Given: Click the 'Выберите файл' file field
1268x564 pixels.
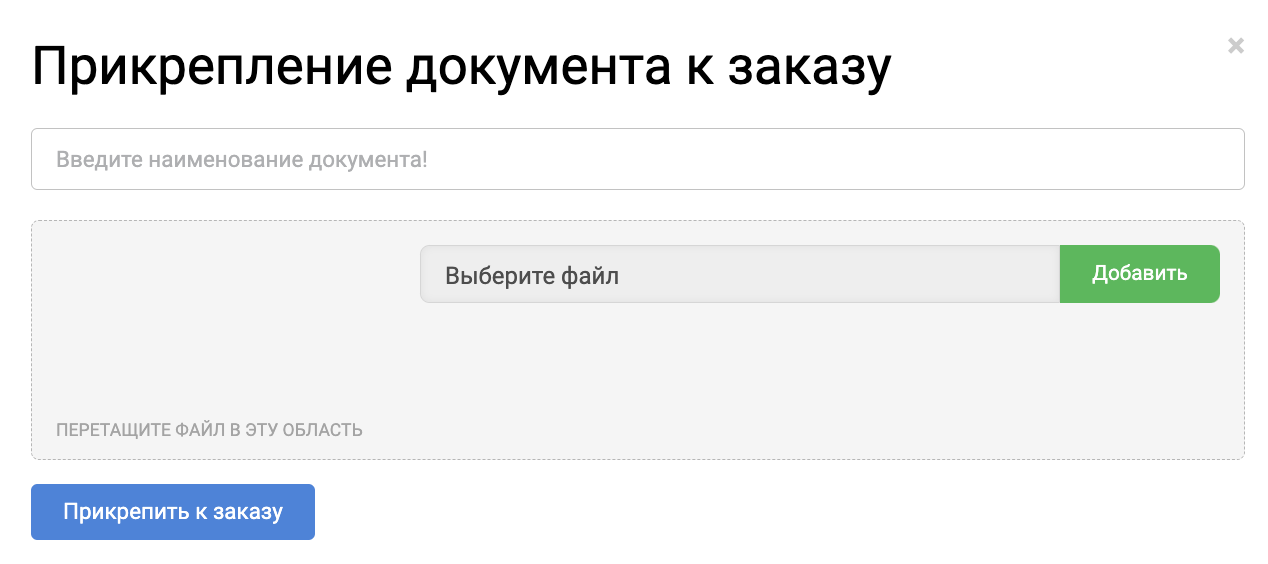Looking at the screenshot, I should [x=739, y=274].
